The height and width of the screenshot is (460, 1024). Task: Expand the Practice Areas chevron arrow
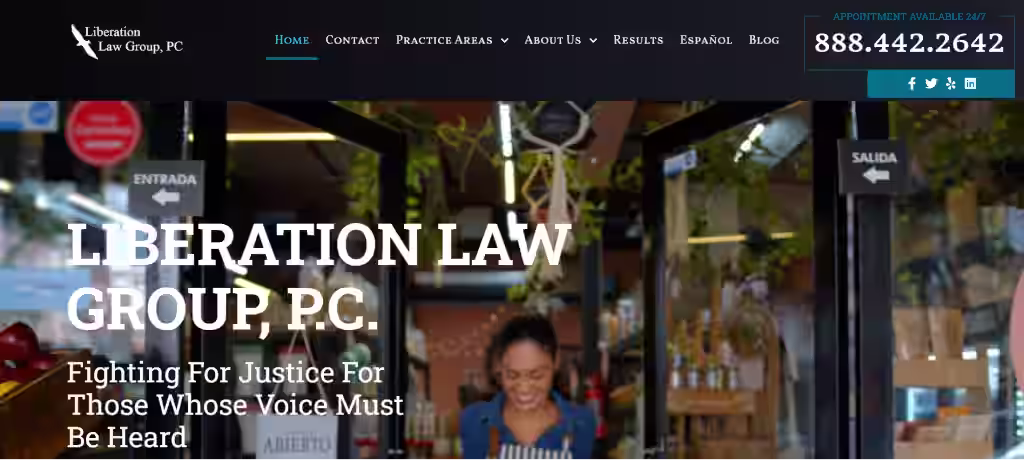504,41
